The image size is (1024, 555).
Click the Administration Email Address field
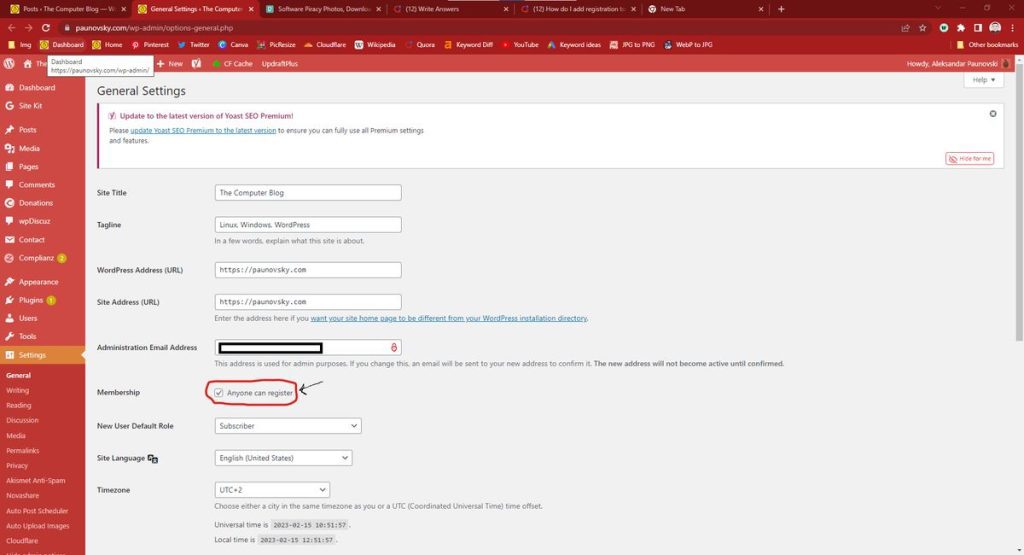pyautogui.click(x=308, y=347)
